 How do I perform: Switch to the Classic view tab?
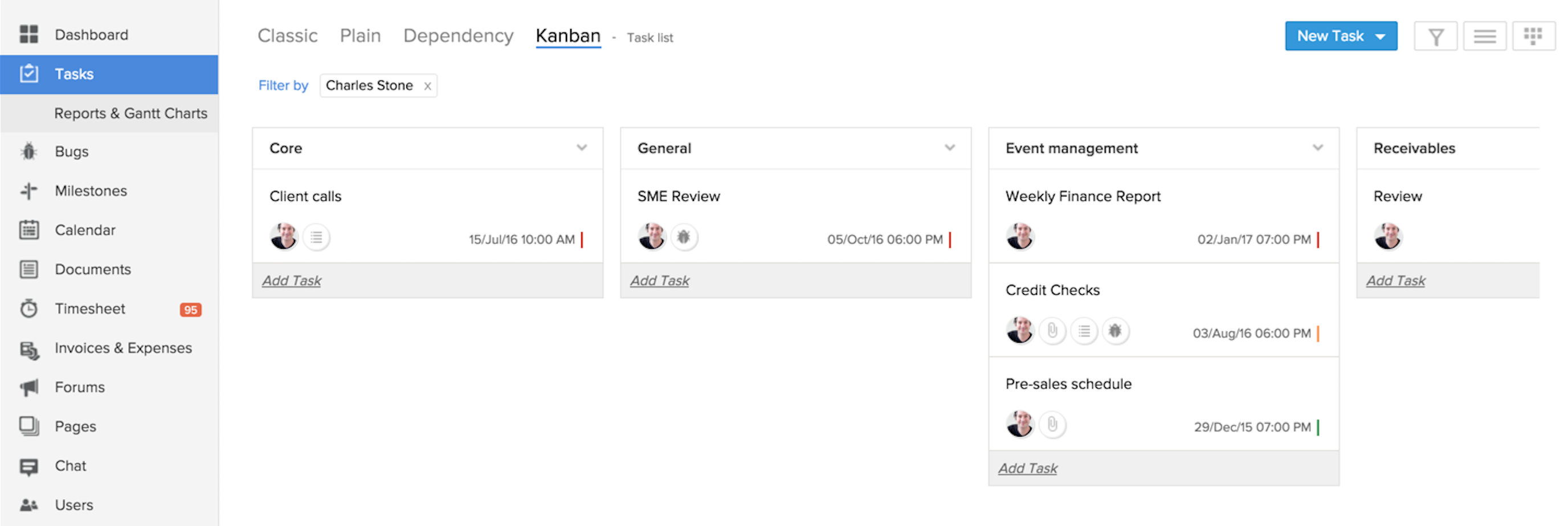click(287, 36)
